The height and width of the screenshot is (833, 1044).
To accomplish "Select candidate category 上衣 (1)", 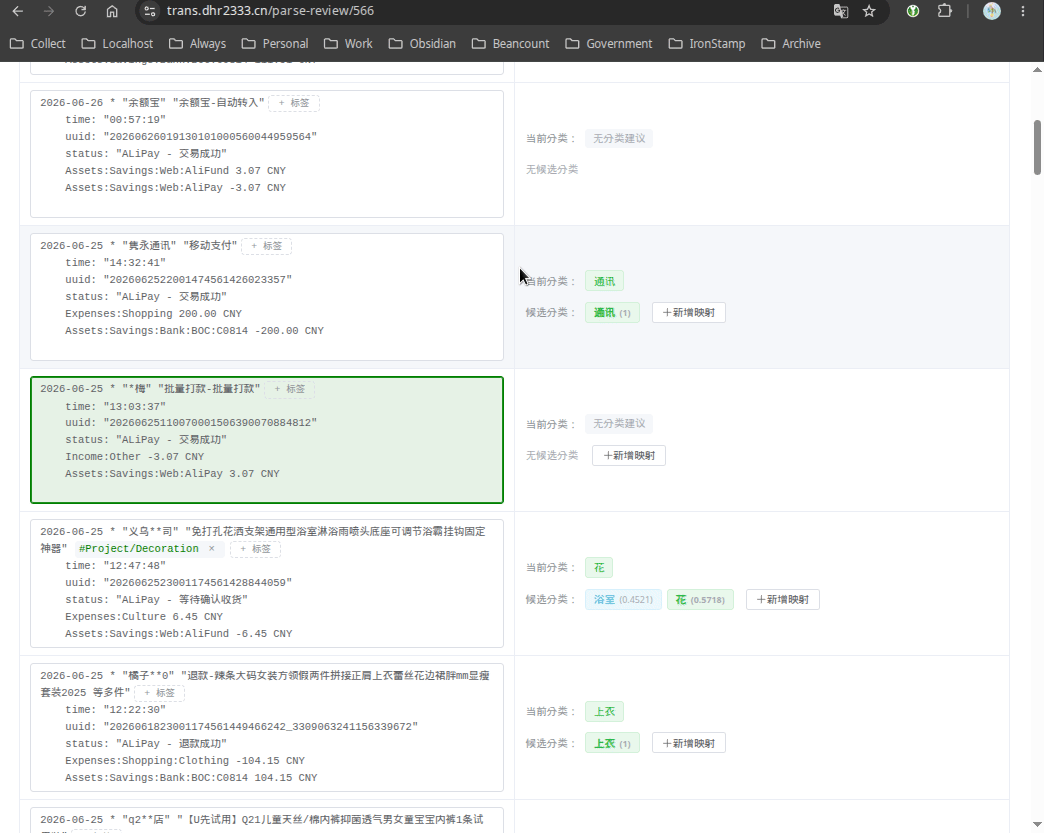I will (x=613, y=743).
